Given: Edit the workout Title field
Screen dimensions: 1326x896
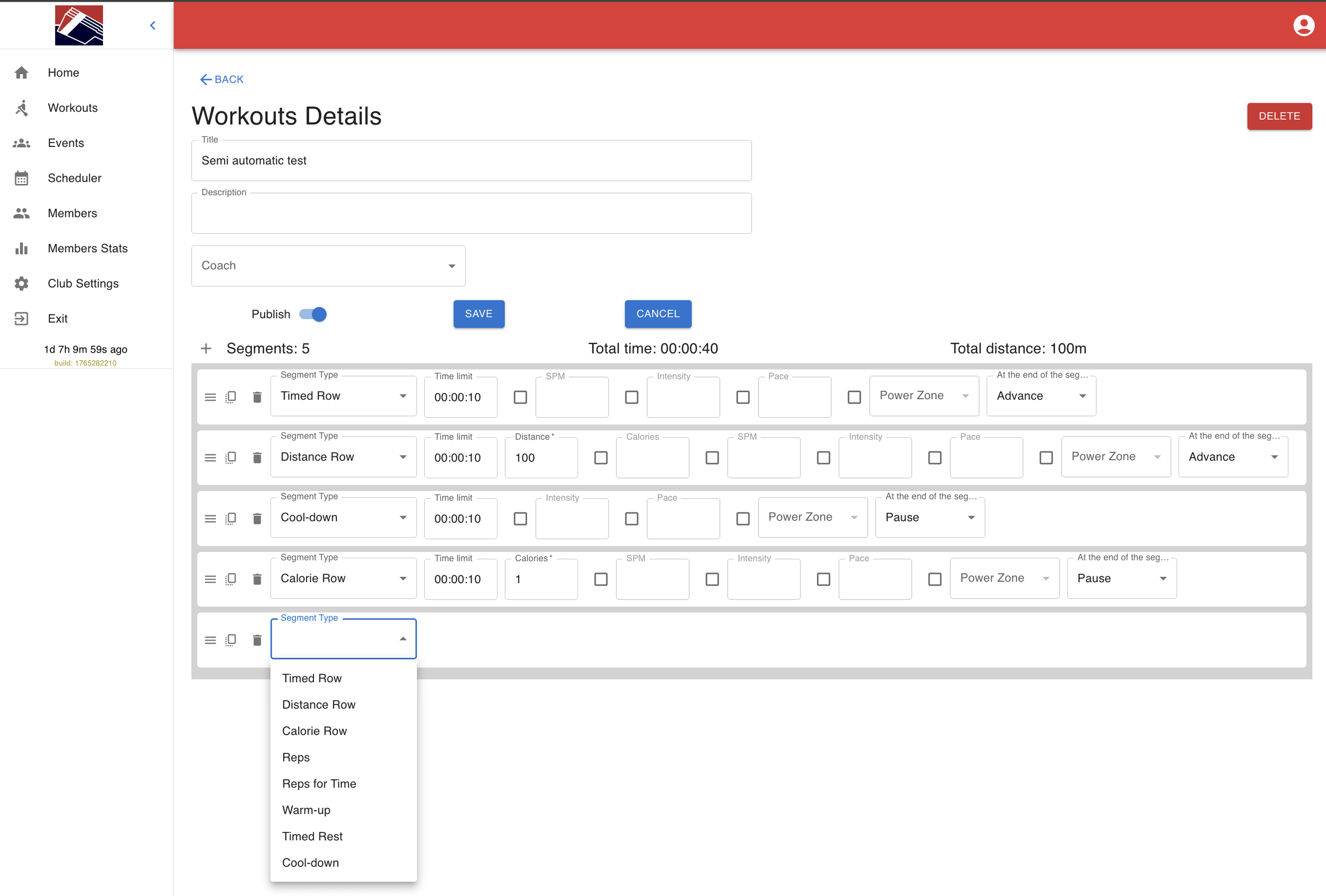Looking at the screenshot, I should coord(472,161).
